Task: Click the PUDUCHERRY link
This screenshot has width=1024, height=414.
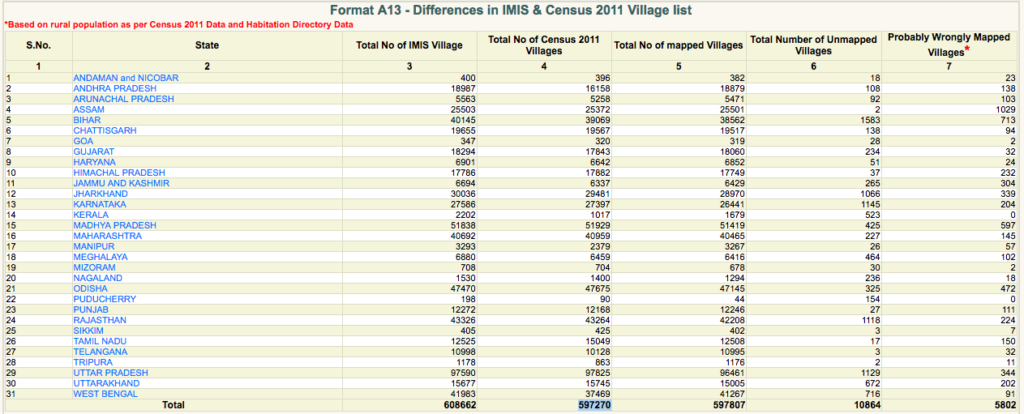Action: [104, 299]
